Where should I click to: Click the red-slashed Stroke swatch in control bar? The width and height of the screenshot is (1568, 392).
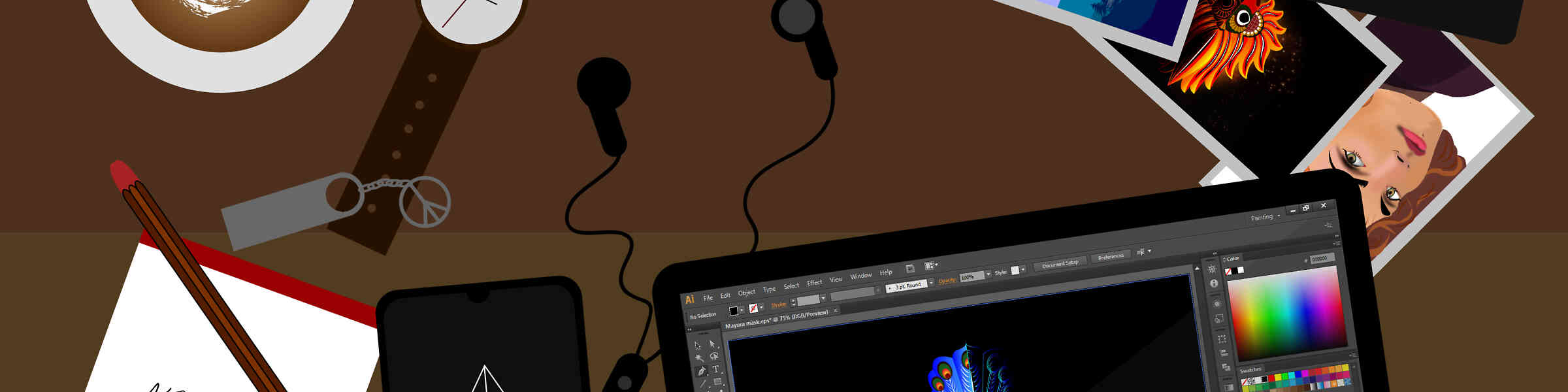(753, 308)
